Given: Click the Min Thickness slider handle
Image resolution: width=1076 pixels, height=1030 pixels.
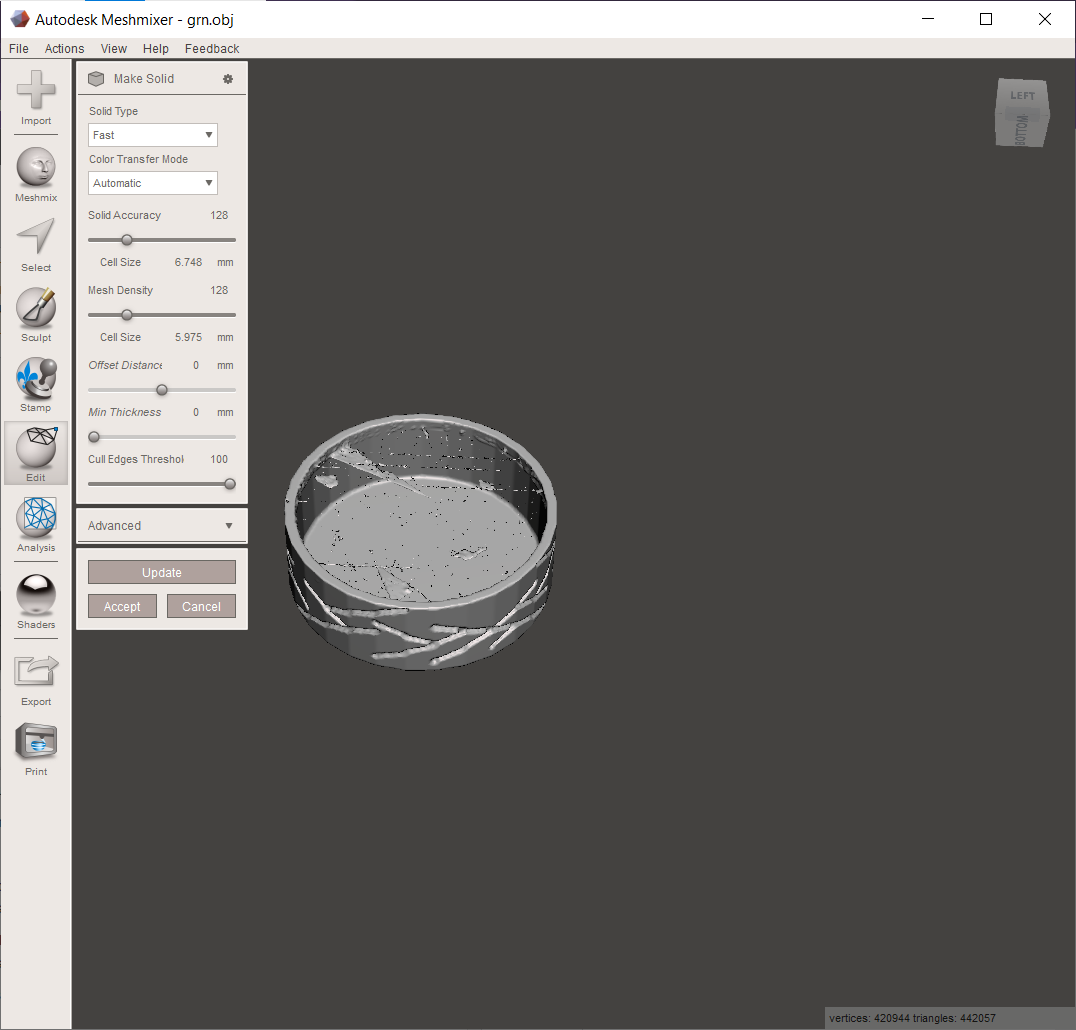Looking at the screenshot, I should pos(94,437).
